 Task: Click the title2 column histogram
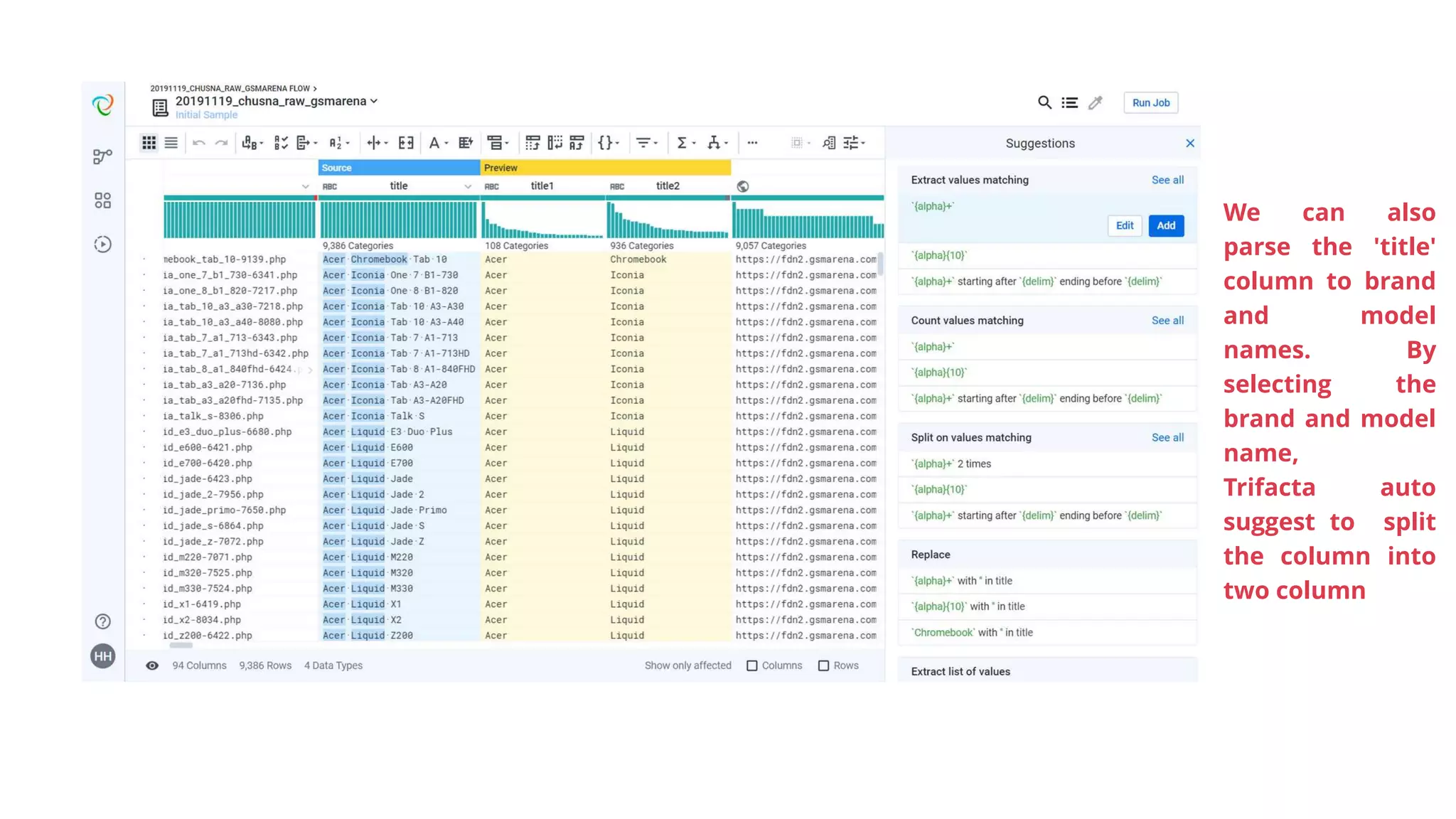[668, 220]
